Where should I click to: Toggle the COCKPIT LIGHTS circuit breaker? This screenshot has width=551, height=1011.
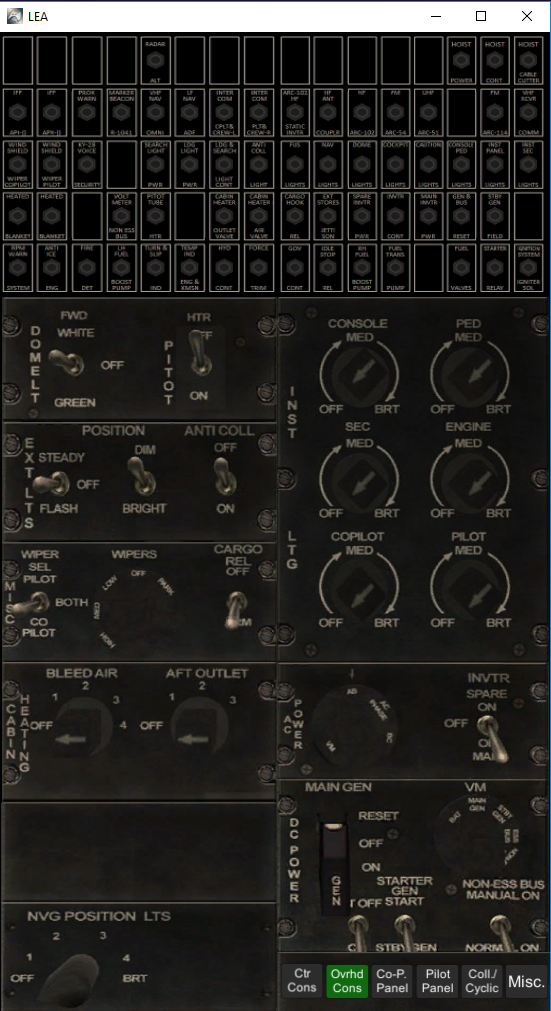point(394,164)
